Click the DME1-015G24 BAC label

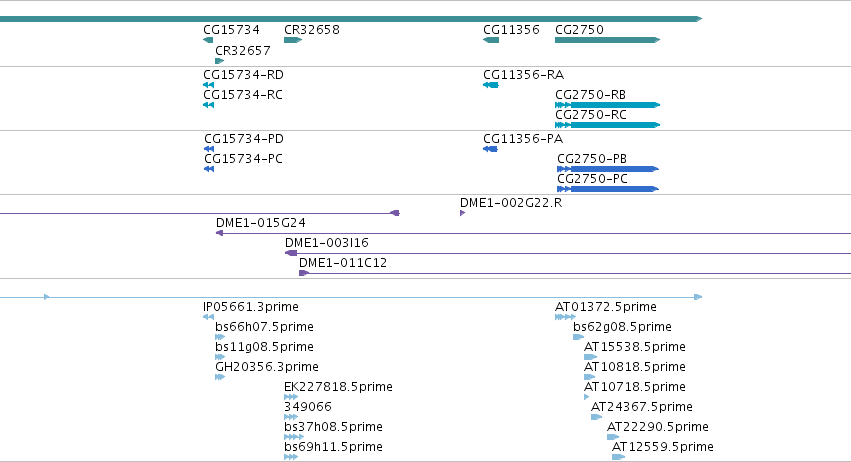[x=261, y=223]
